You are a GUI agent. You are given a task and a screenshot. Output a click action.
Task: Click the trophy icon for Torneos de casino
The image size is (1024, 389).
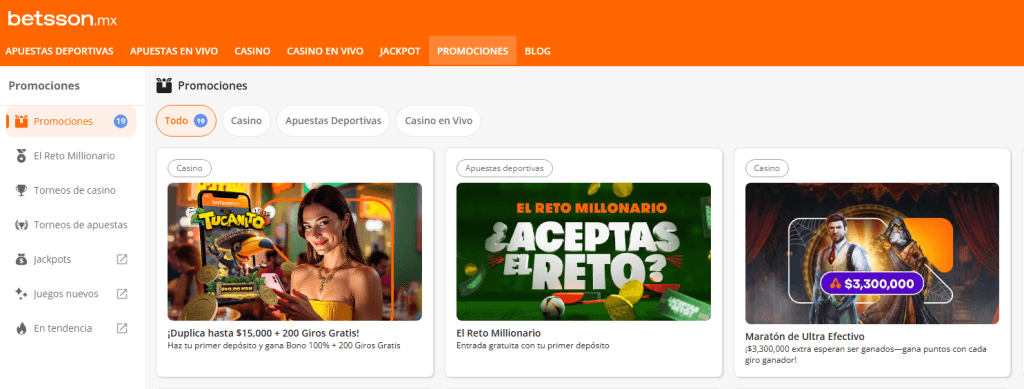click(x=21, y=191)
